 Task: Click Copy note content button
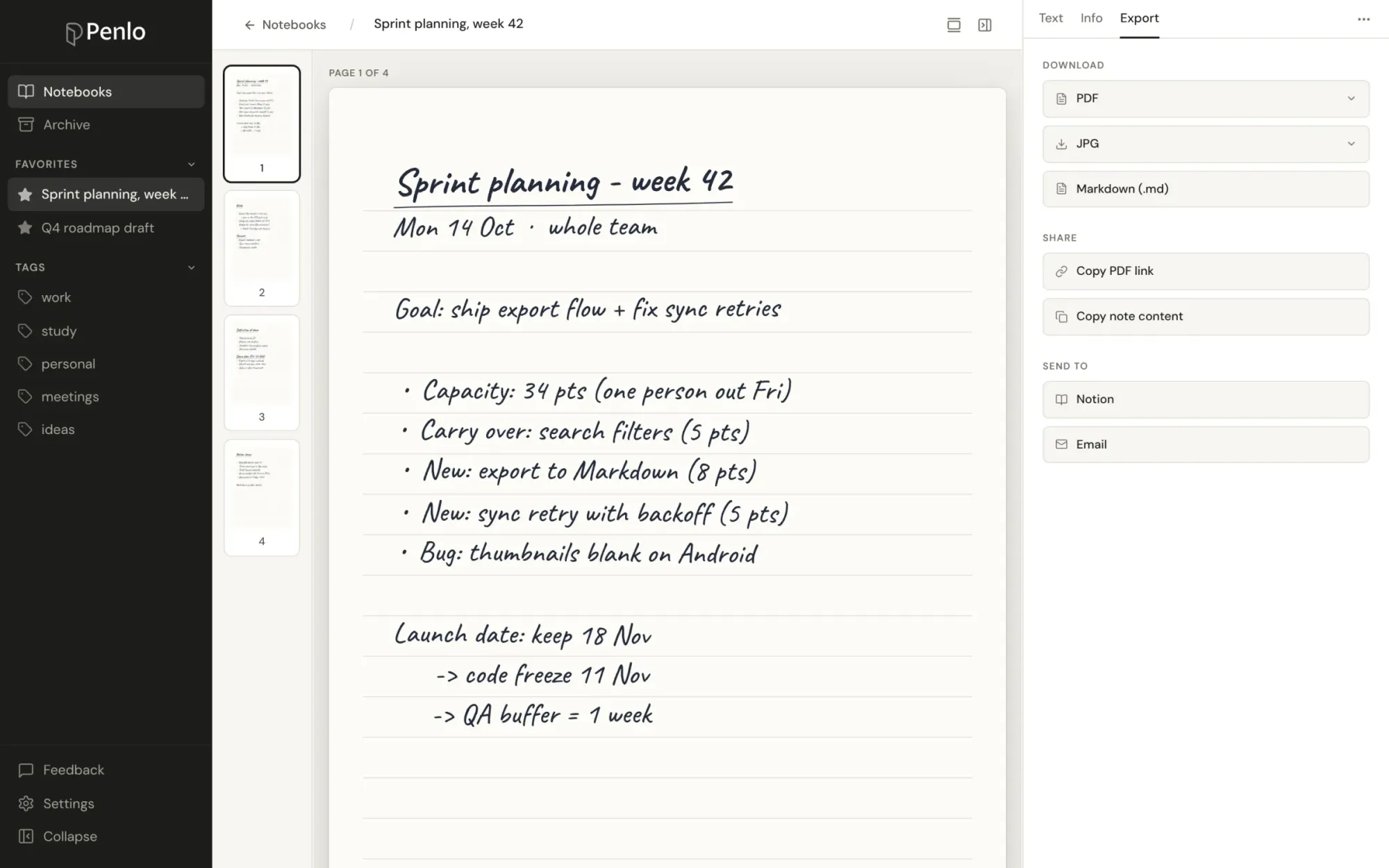coord(1206,317)
